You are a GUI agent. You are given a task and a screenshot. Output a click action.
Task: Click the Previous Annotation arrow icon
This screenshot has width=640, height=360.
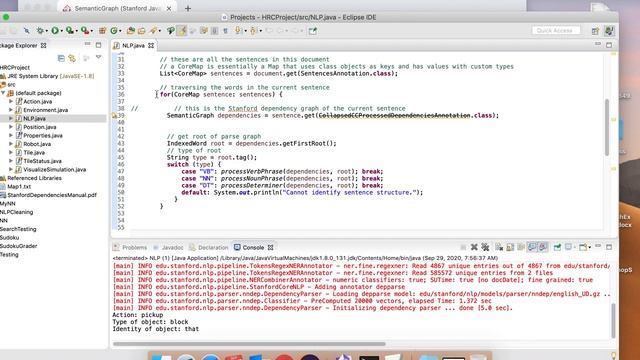pyautogui.click(x=253, y=31)
